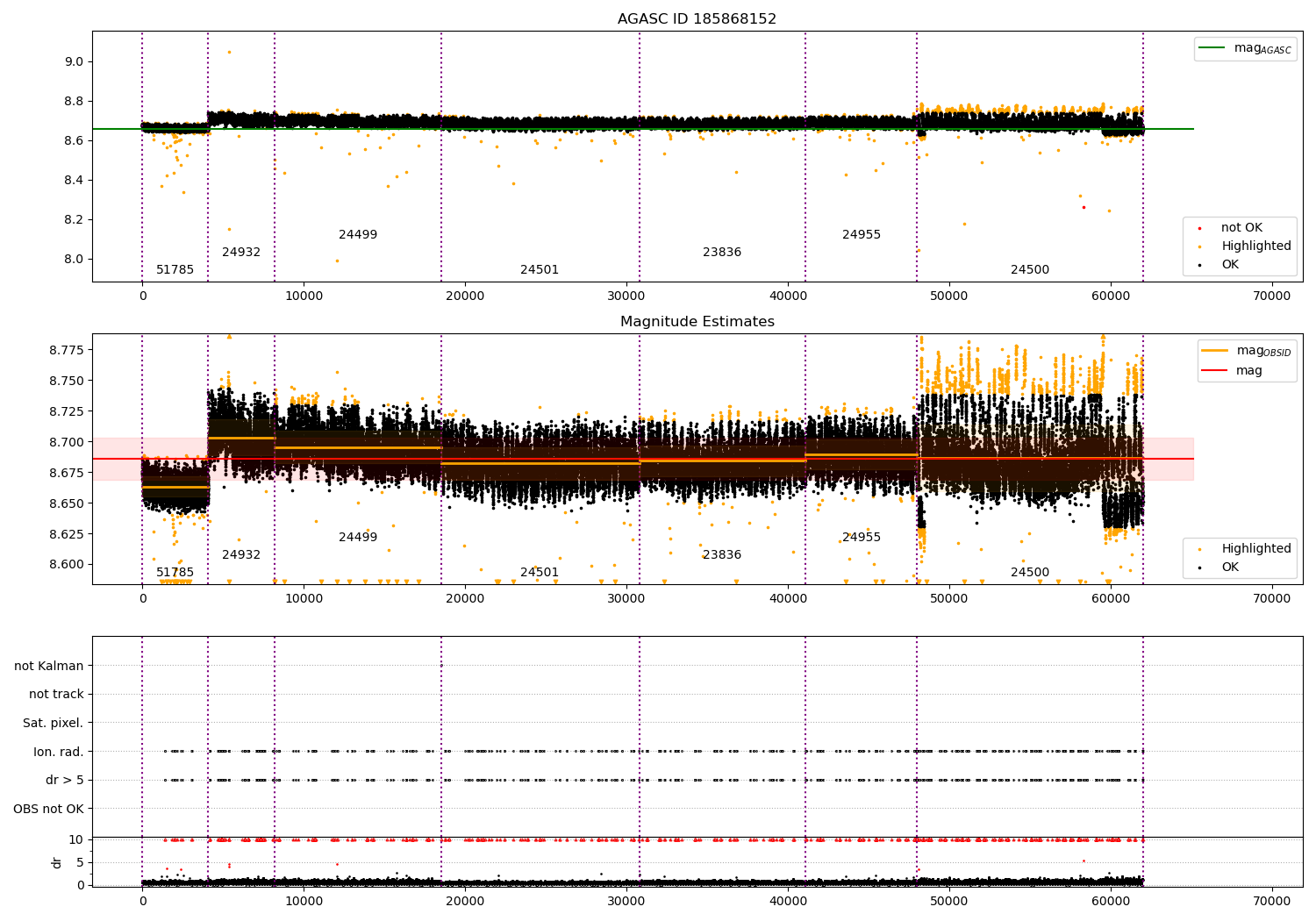
Task: Click the 'dr > 5' axis label
Action: coord(65,781)
